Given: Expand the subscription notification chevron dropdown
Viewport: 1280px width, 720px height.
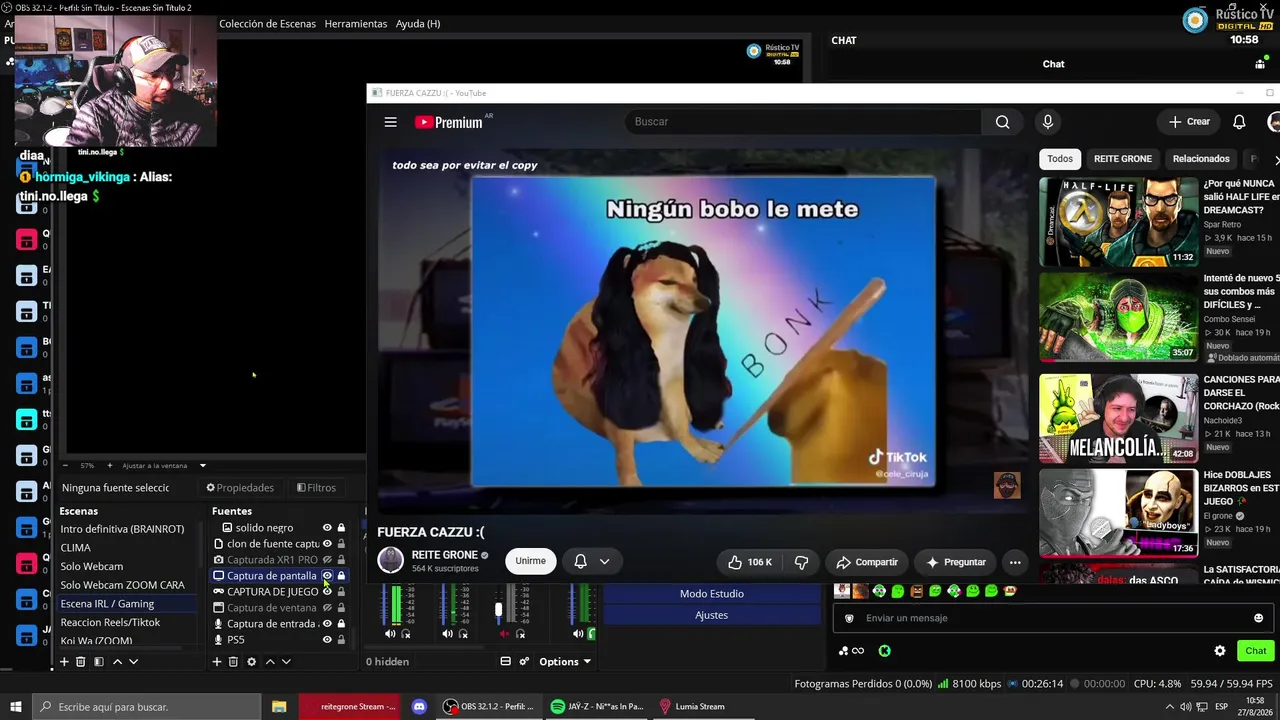Looking at the screenshot, I should (604, 562).
